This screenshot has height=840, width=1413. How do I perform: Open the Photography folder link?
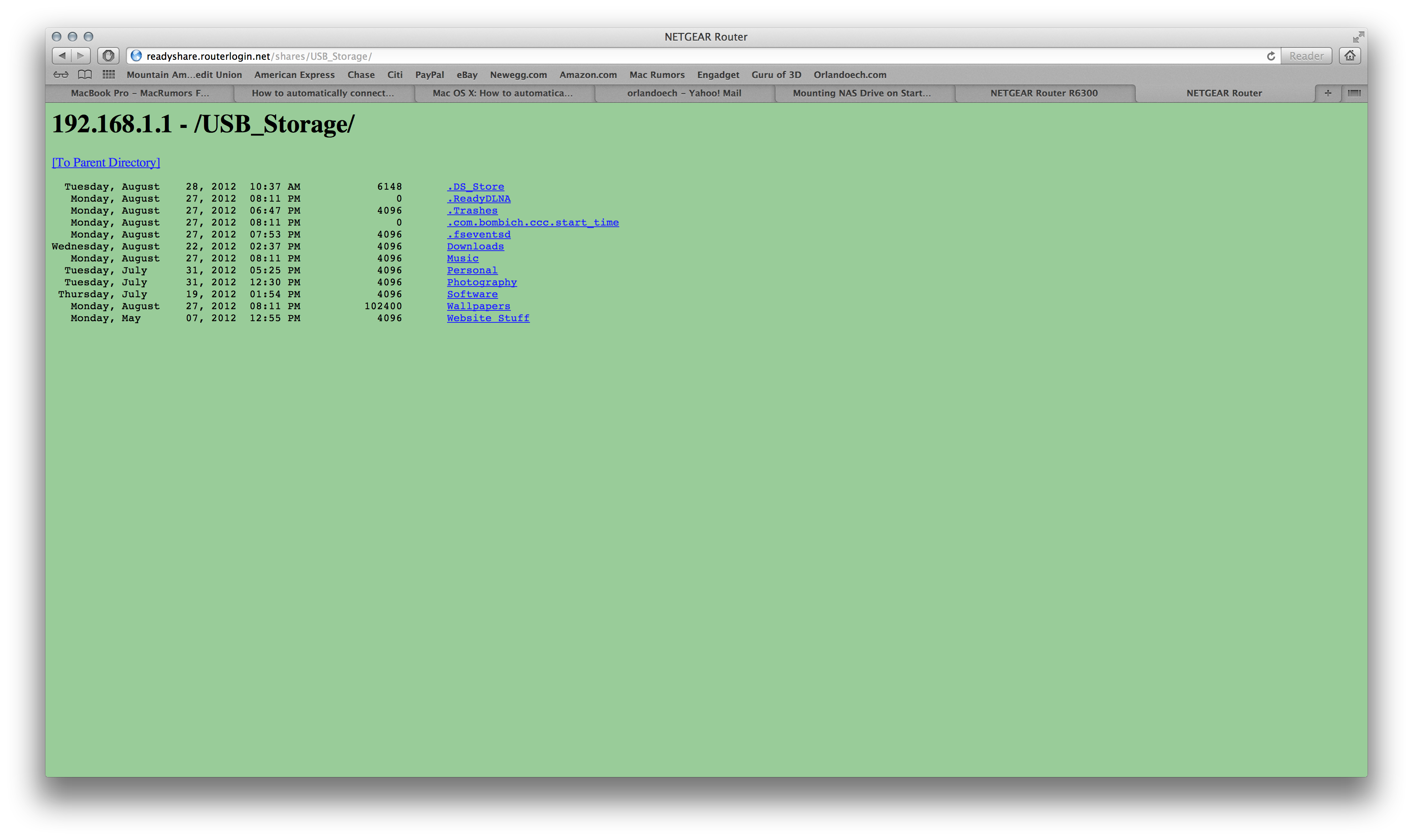[482, 282]
